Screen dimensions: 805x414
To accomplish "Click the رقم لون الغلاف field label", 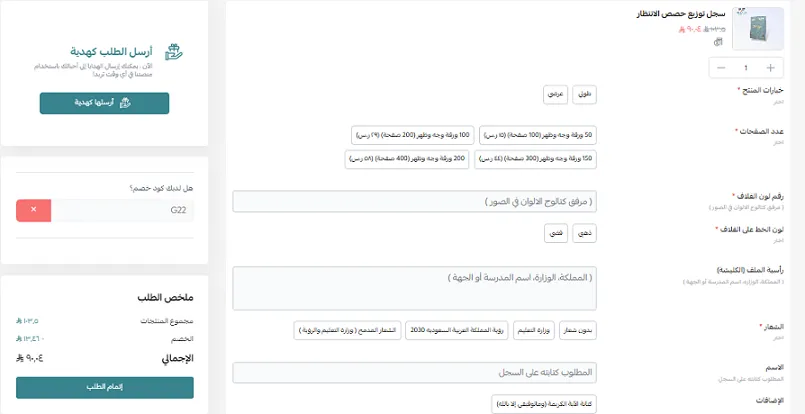I will tap(758, 196).
